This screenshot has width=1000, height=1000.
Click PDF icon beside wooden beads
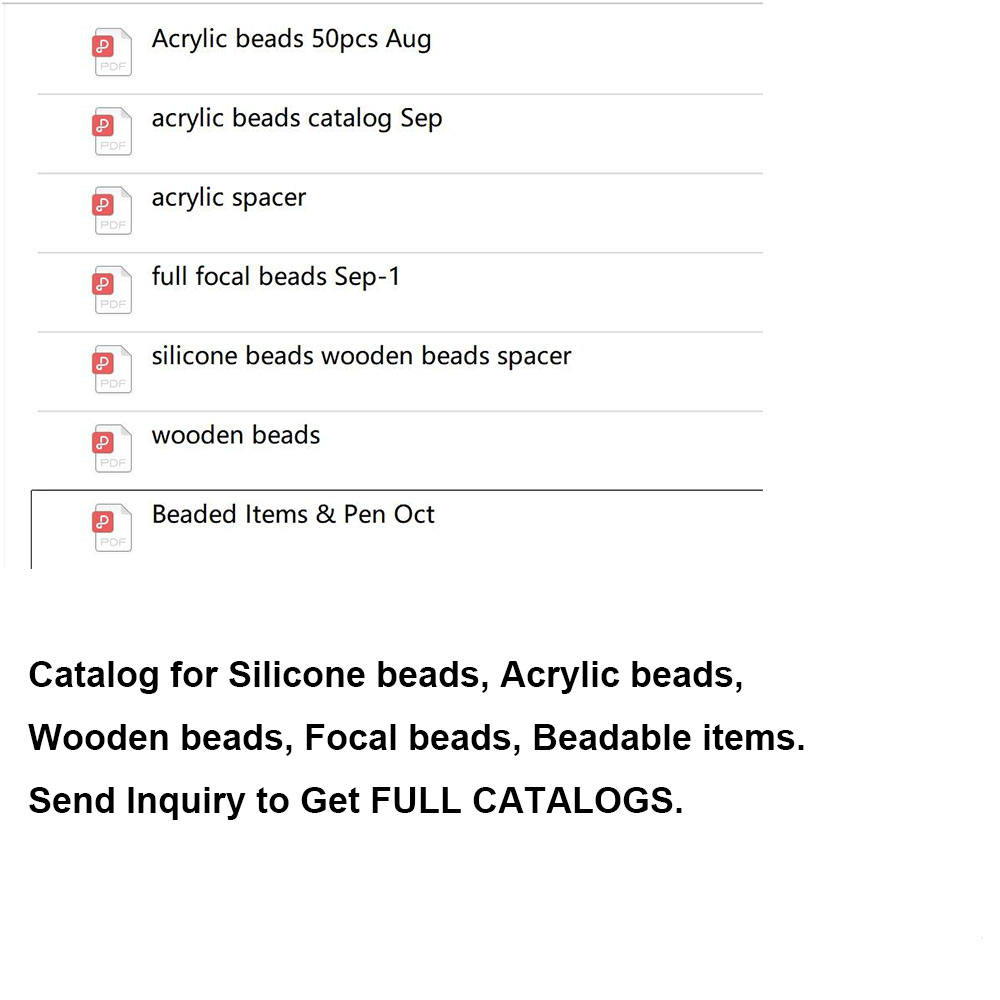click(x=112, y=448)
